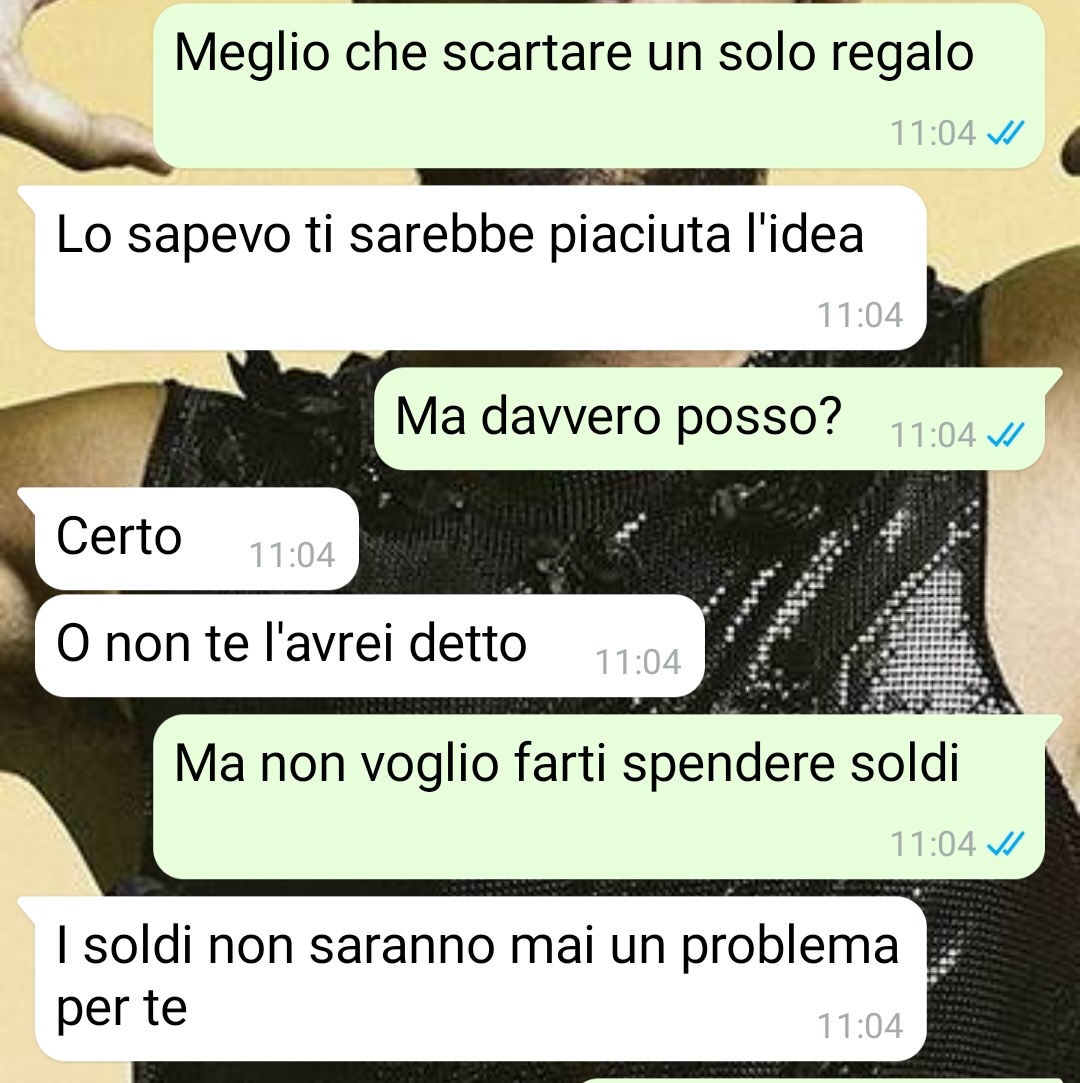Select 'I soldi non saranno mai un problema' message
The width and height of the screenshot is (1080, 1083).
[x=480, y=979]
